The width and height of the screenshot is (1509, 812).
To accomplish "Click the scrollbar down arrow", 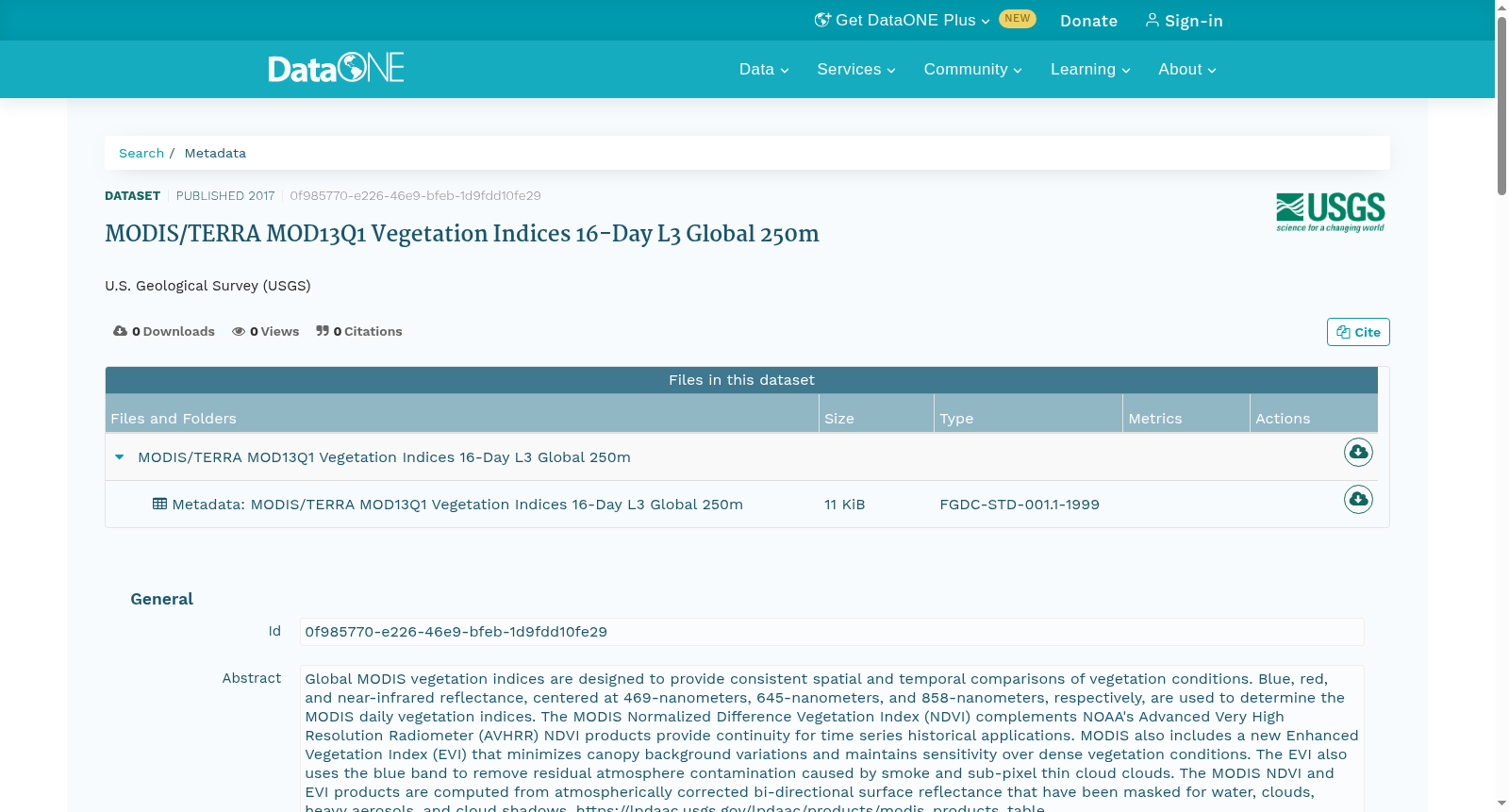I will click(x=1501, y=804).
